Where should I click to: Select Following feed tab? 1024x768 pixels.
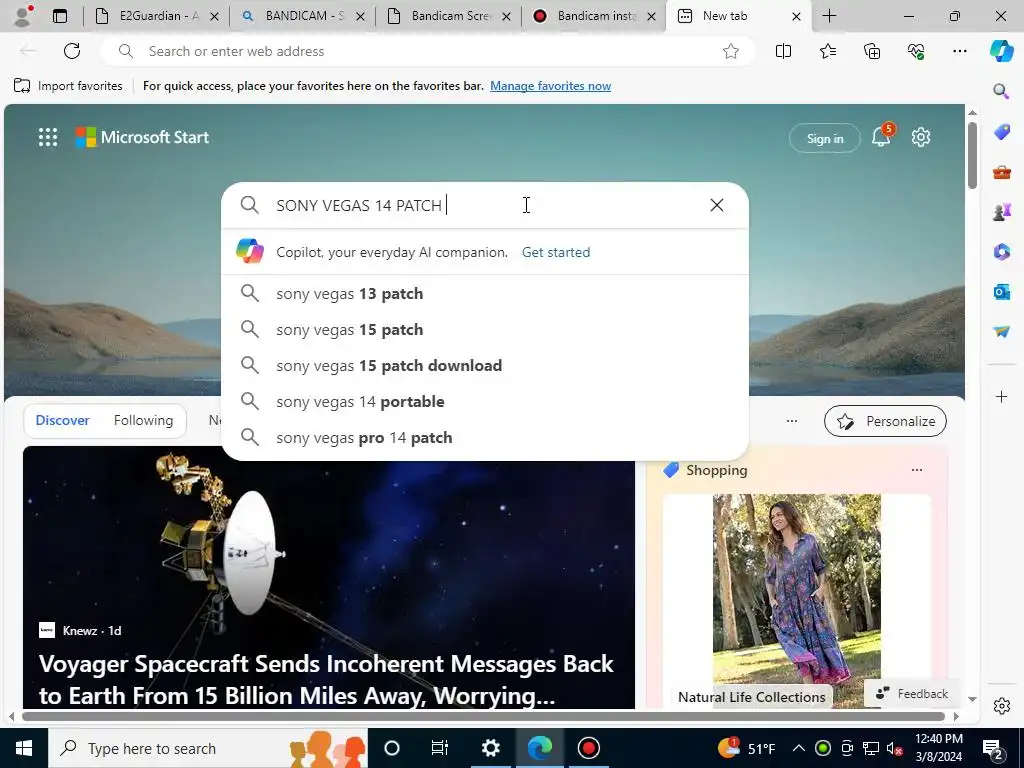point(143,421)
